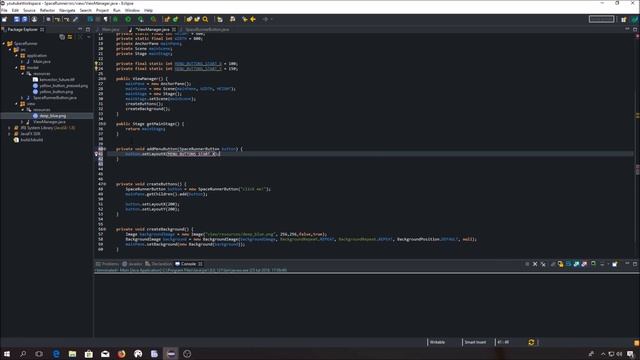The height and width of the screenshot is (360, 640).
Task: Click the green Run button in the toolbar
Action: [x=128, y=19]
